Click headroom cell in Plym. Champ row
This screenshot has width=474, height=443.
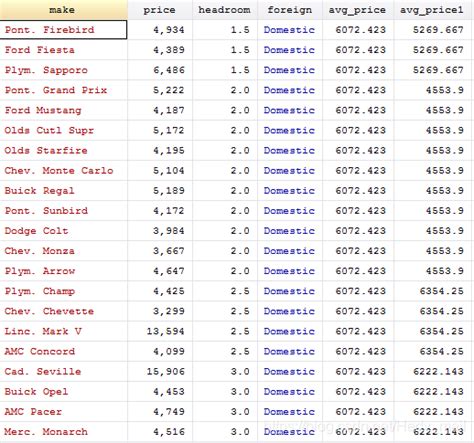click(x=225, y=291)
